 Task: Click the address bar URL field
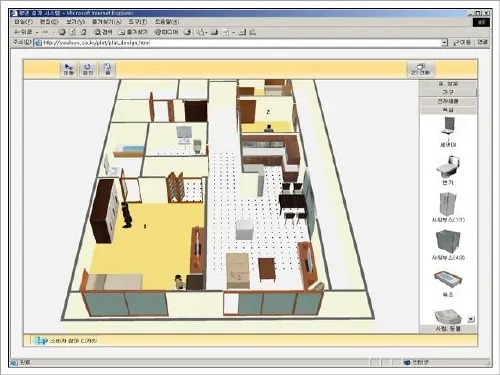(x=238, y=43)
